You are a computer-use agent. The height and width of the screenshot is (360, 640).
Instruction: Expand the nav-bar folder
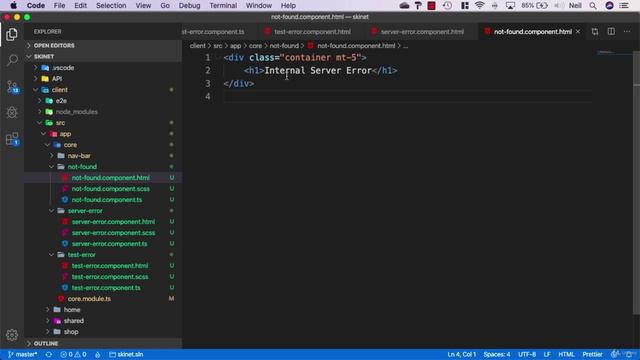click(x=103, y=156)
